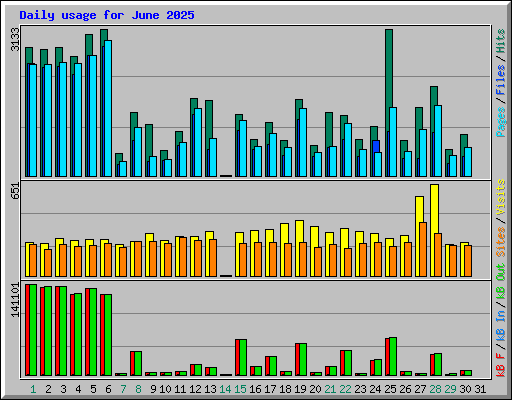Click the 'Visits' legend label
Image resolution: width=512 pixels, height=400 pixels.
pos(501,197)
